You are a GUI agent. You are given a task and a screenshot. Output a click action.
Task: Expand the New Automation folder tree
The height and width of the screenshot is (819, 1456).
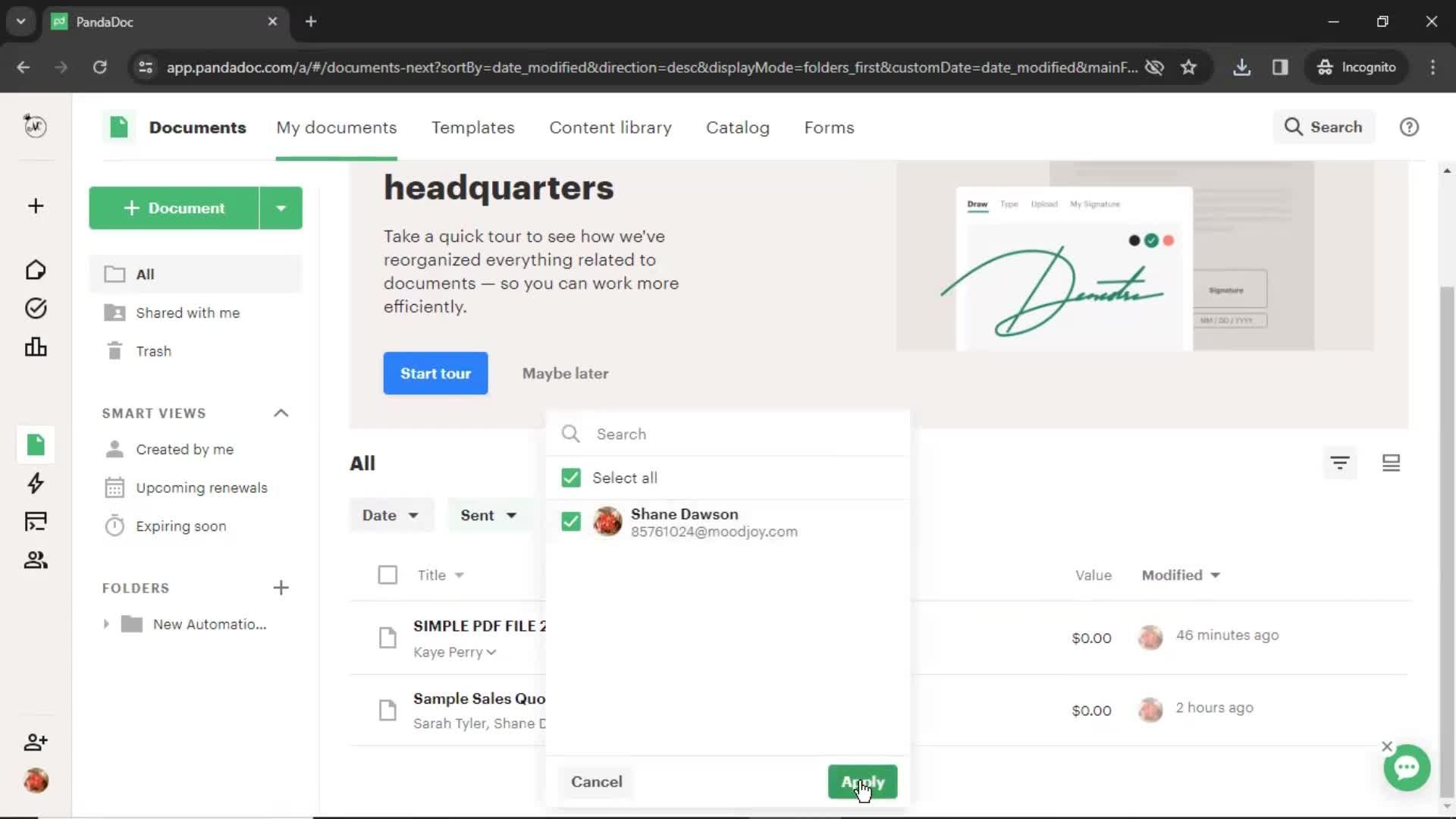pyautogui.click(x=104, y=624)
